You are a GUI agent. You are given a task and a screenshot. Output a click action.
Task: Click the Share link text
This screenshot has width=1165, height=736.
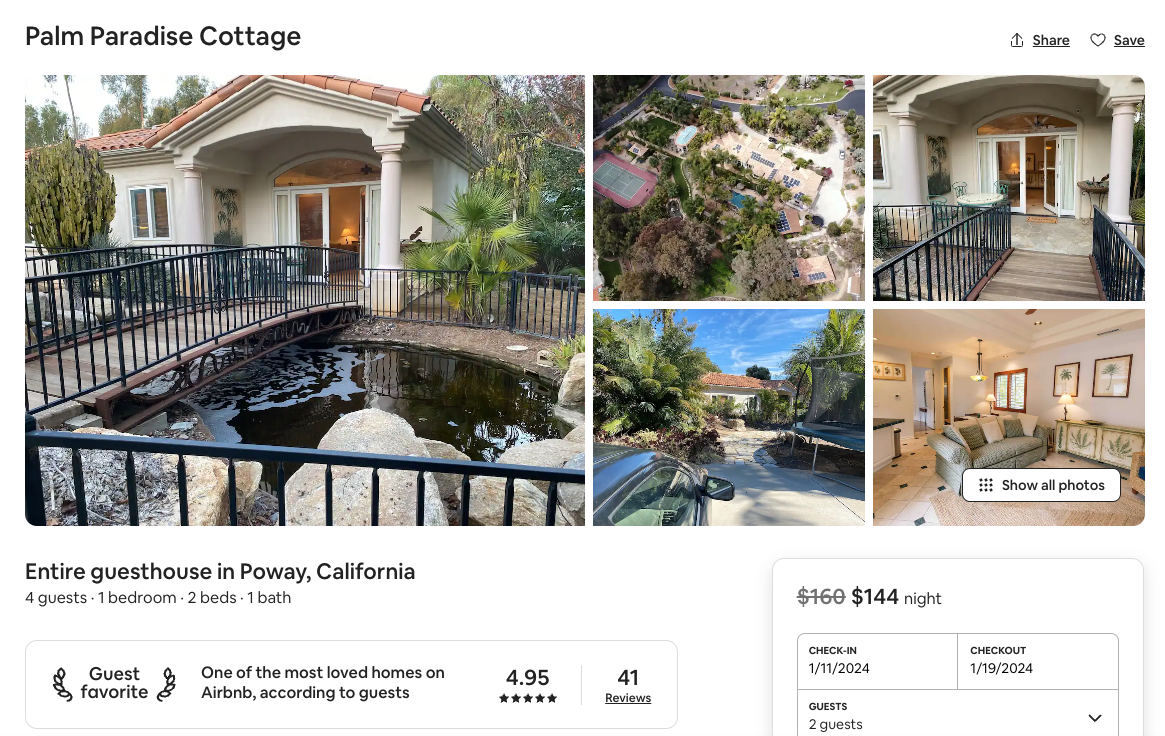coord(1051,40)
